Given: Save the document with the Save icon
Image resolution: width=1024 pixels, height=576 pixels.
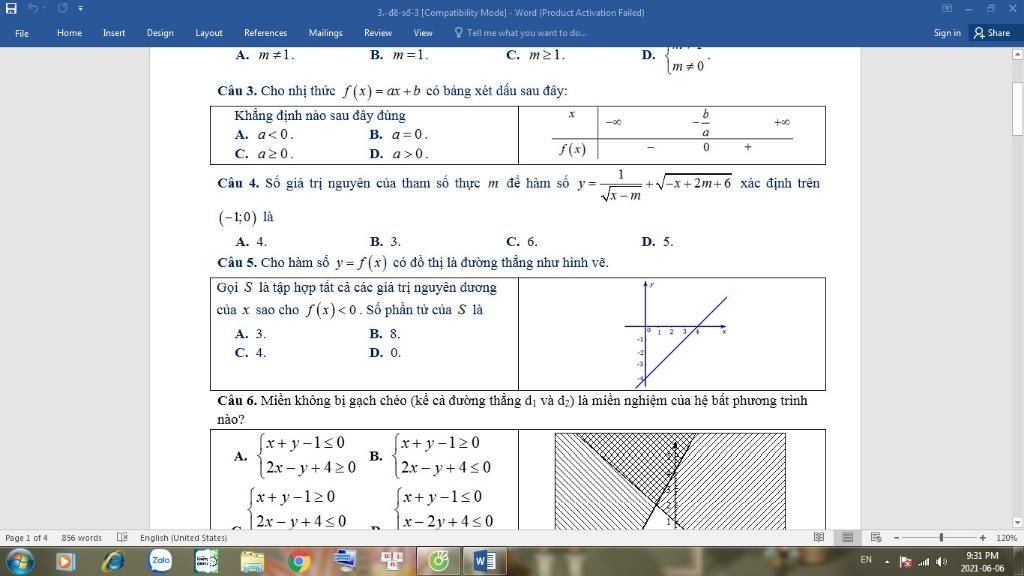Looking at the screenshot, I should [x=11, y=8].
